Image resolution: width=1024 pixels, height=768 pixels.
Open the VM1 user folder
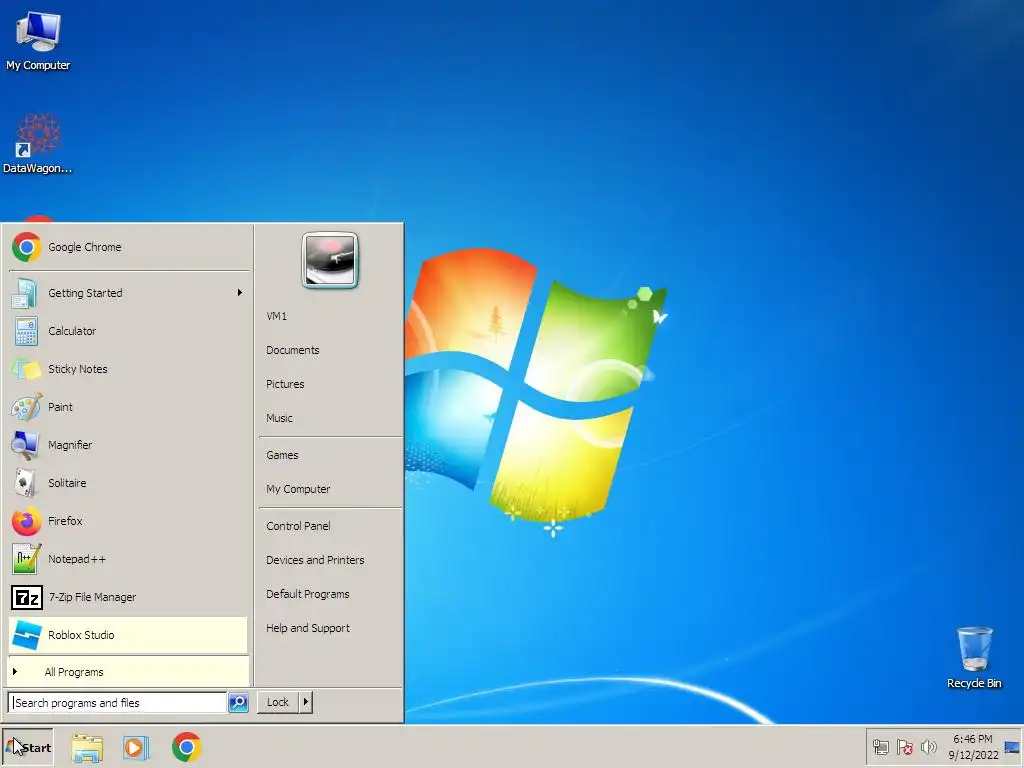click(276, 316)
